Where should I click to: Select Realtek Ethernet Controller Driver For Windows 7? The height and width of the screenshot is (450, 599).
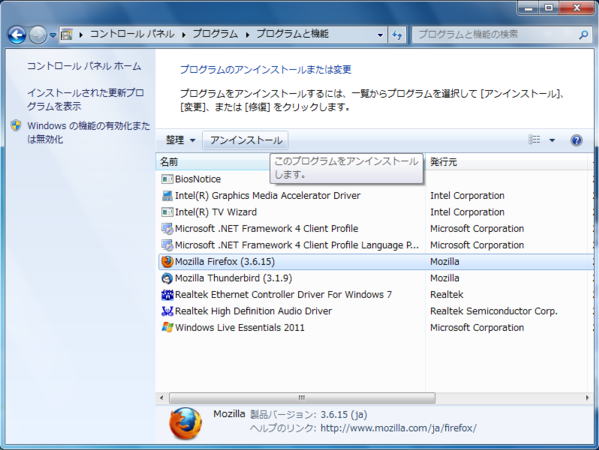[283, 295]
